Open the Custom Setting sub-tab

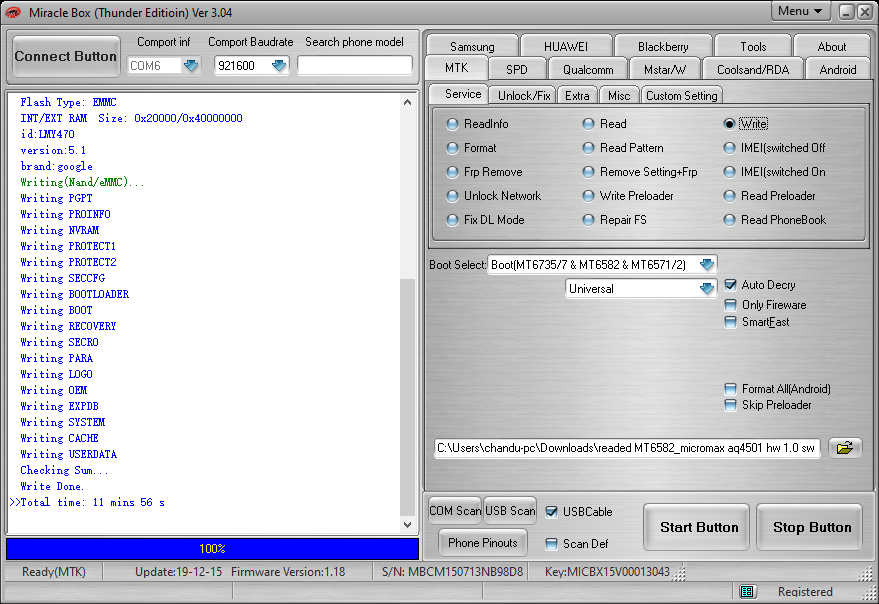click(x=682, y=95)
